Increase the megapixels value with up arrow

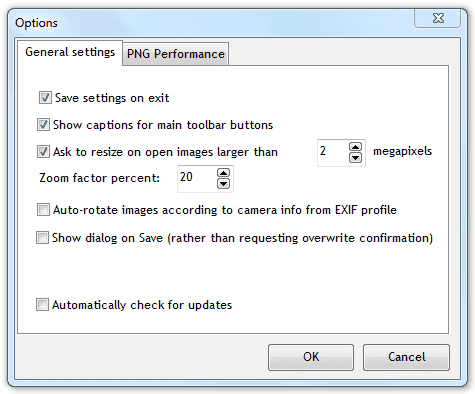355,147
